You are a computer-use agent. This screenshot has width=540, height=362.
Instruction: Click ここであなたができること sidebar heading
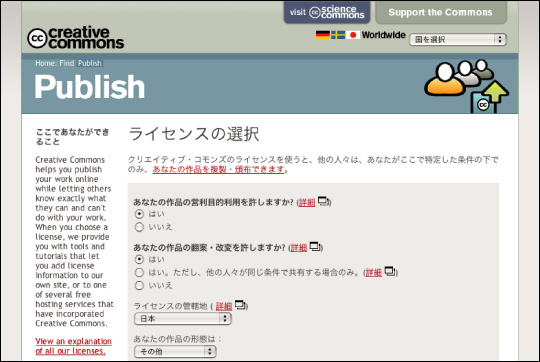72,137
